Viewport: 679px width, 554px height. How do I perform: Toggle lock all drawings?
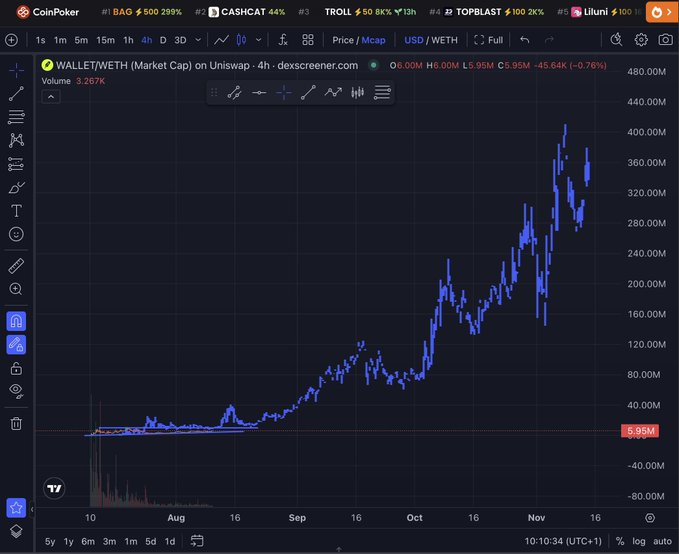pos(16,369)
